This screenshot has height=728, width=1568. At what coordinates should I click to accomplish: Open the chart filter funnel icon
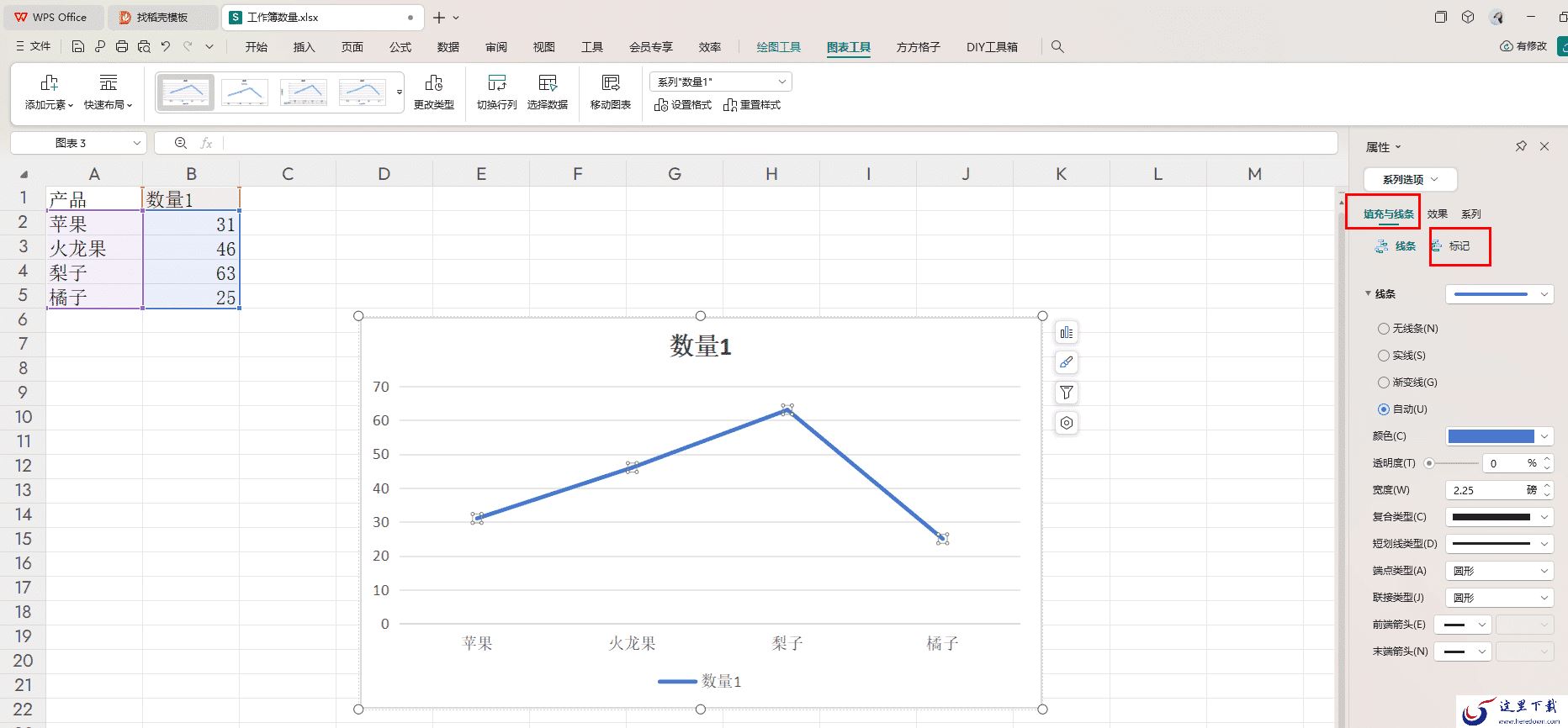click(1066, 393)
